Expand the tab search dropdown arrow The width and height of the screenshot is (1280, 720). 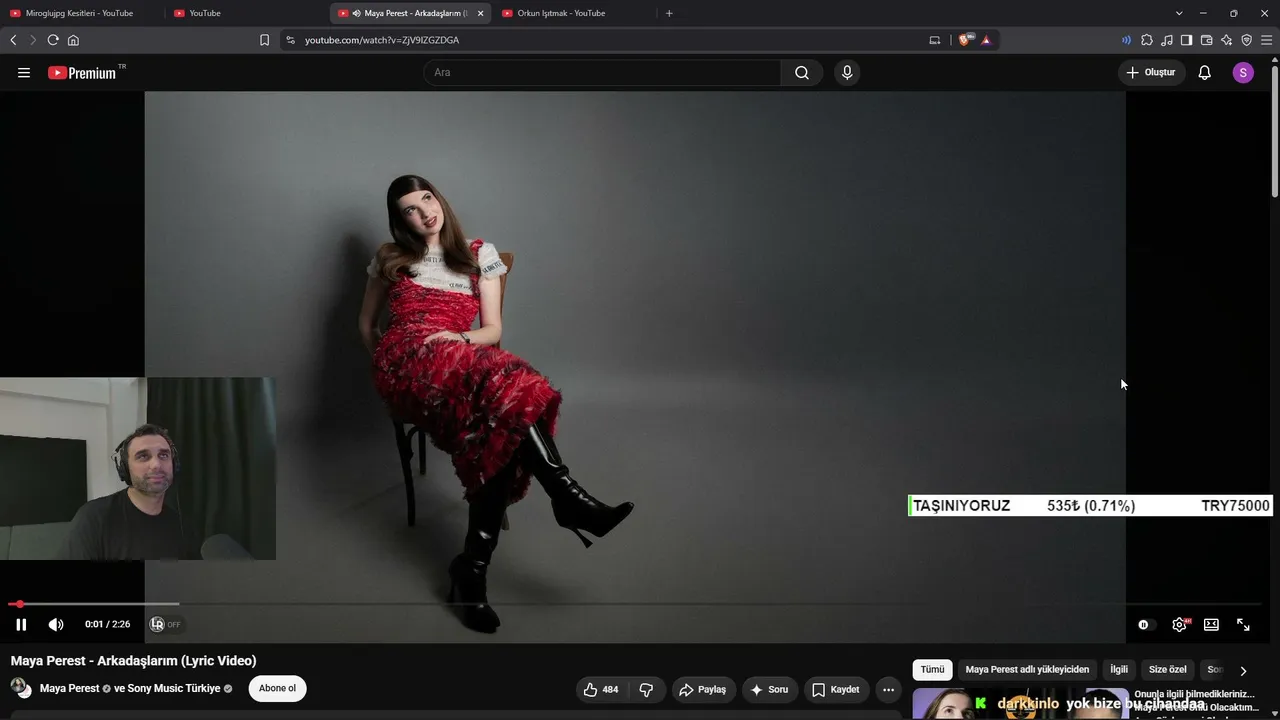coord(1179,13)
